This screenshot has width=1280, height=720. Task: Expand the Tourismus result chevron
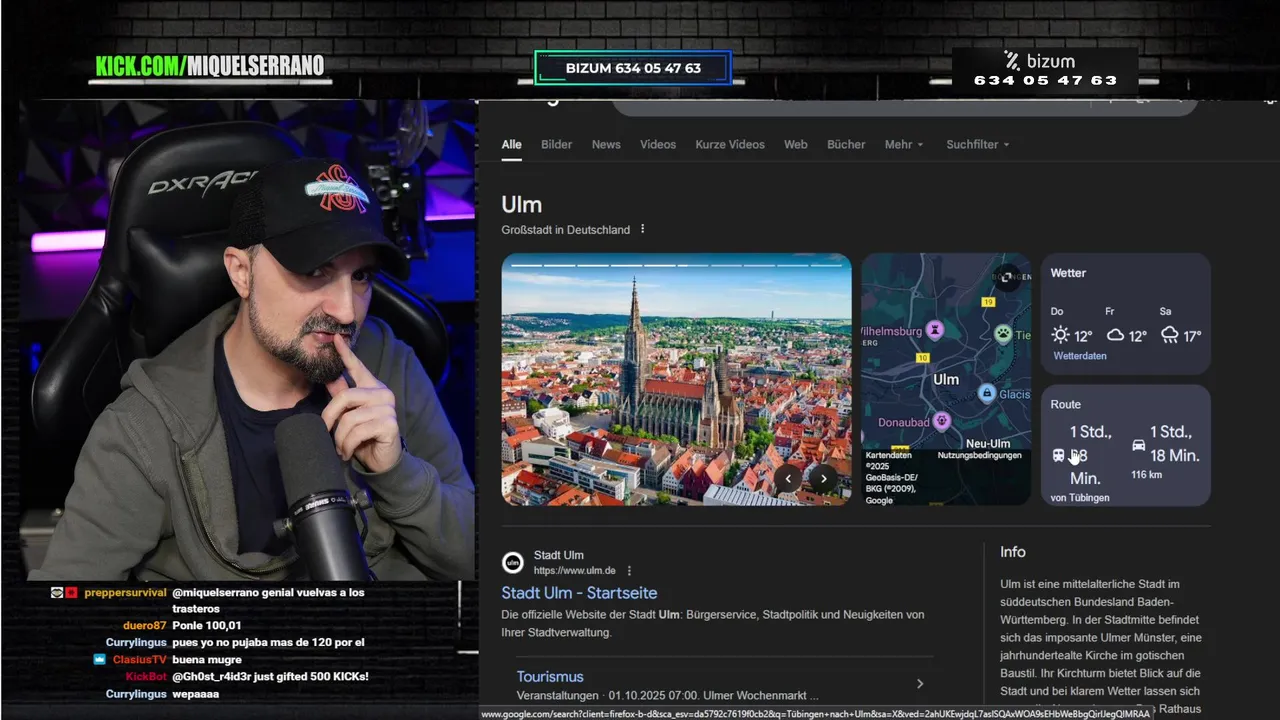click(920, 684)
